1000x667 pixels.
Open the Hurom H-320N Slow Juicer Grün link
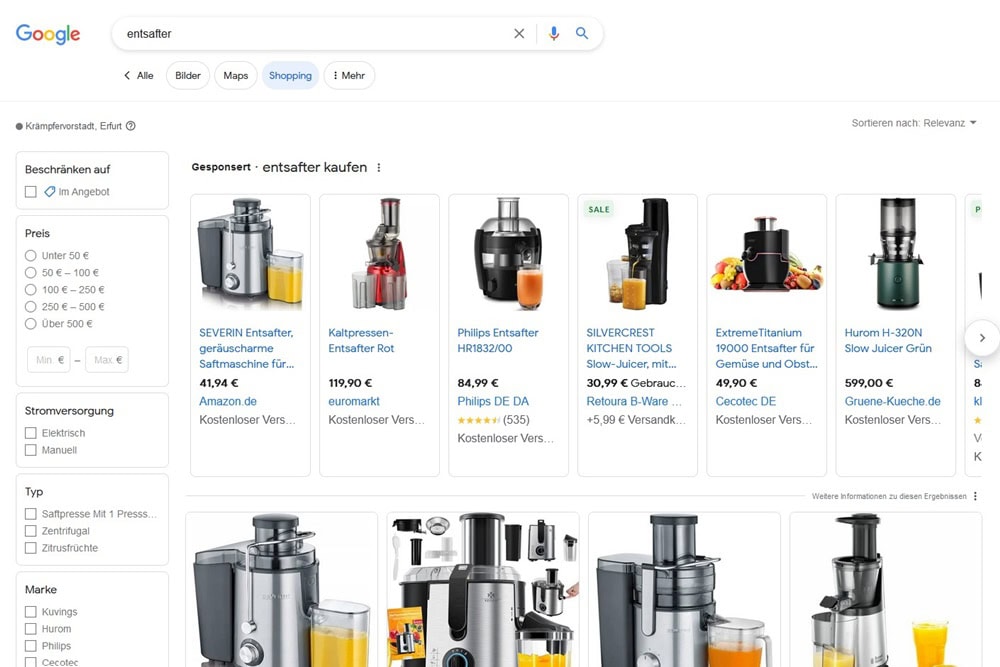pos(888,341)
